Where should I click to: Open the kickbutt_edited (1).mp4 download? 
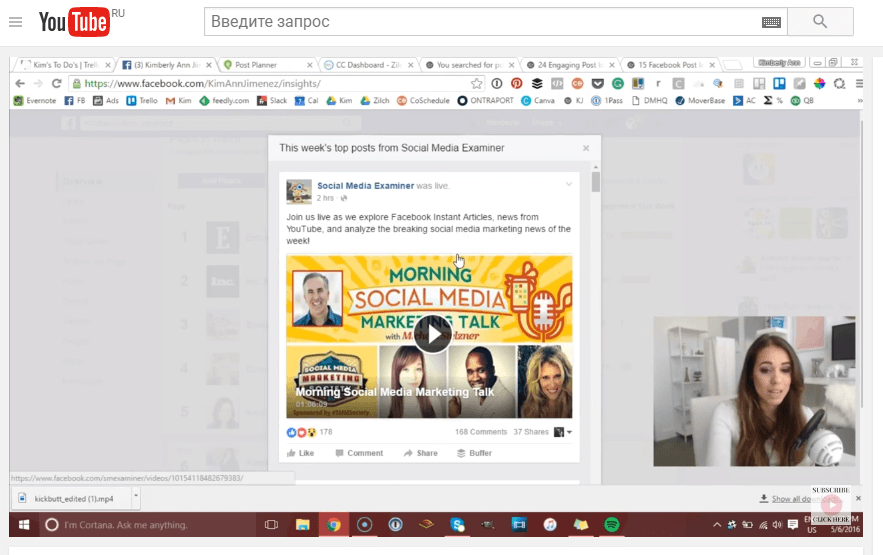point(72,499)
